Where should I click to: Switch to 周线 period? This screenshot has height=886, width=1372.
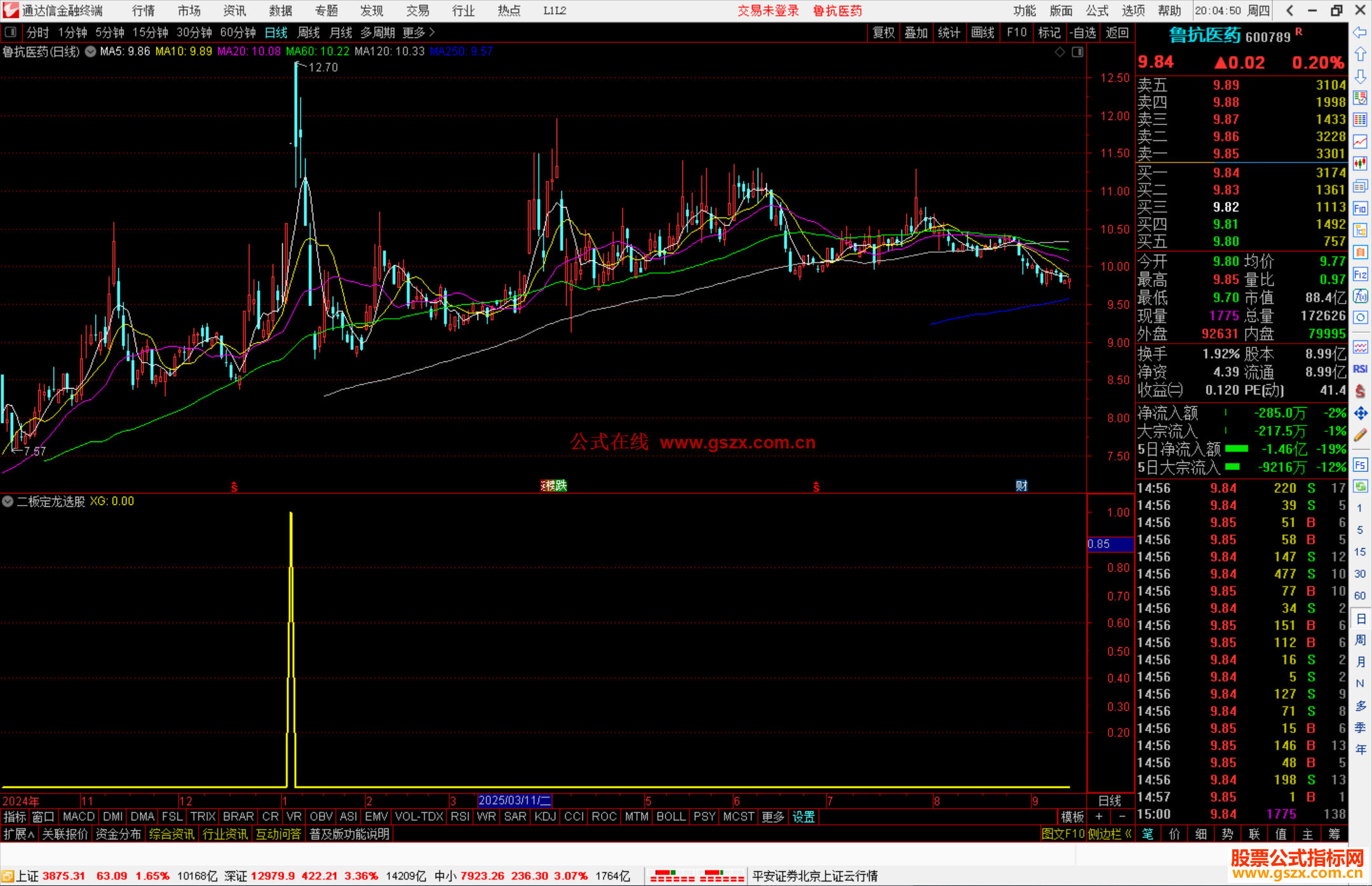coord(309,32)
